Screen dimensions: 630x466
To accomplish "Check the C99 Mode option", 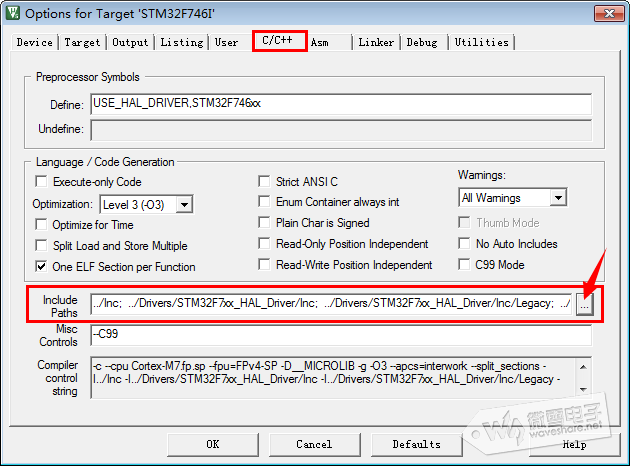I will point(466,265).
